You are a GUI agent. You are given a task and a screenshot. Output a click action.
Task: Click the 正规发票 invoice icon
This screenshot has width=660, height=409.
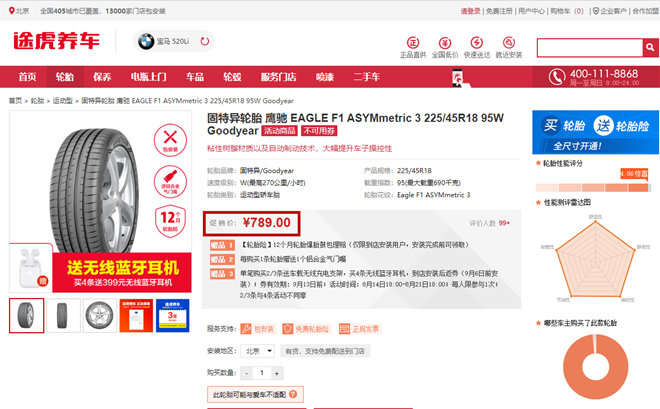pos(344,329)
